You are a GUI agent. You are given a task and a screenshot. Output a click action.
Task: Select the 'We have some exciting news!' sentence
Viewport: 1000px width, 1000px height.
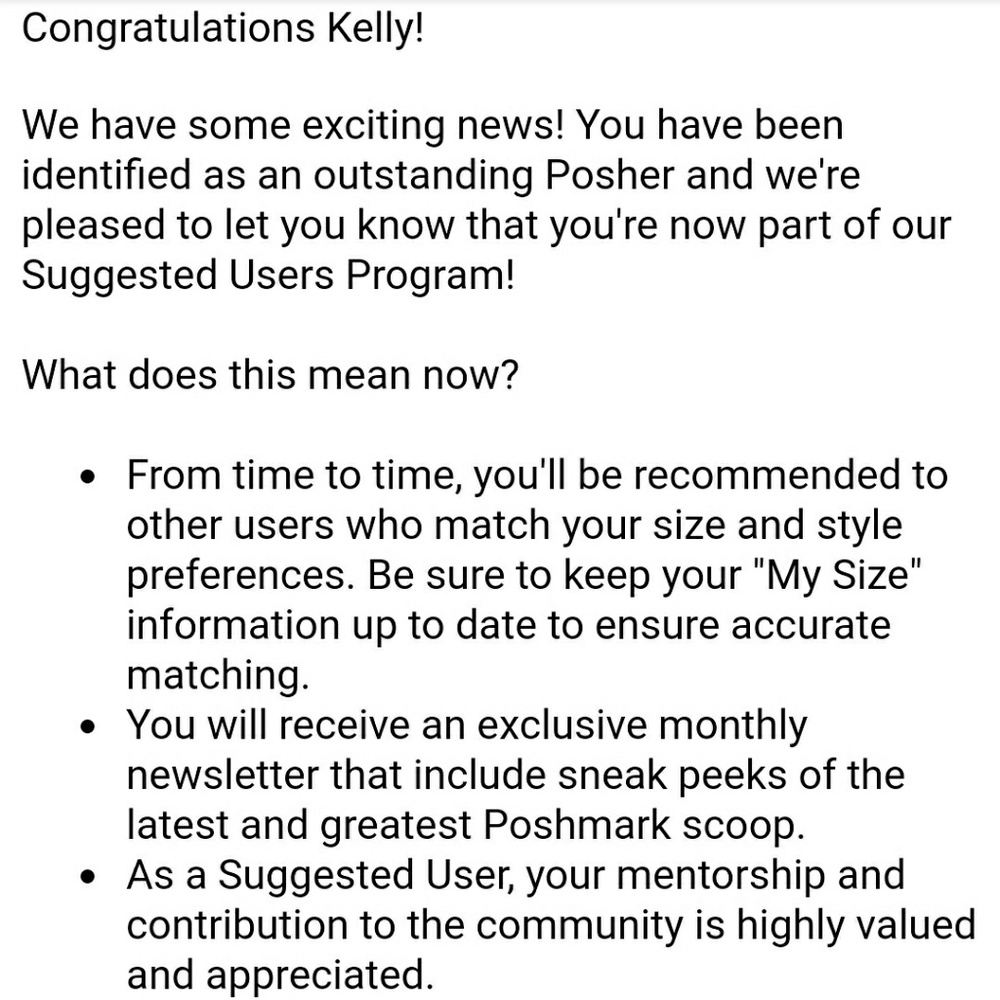[x=293, y=124]
